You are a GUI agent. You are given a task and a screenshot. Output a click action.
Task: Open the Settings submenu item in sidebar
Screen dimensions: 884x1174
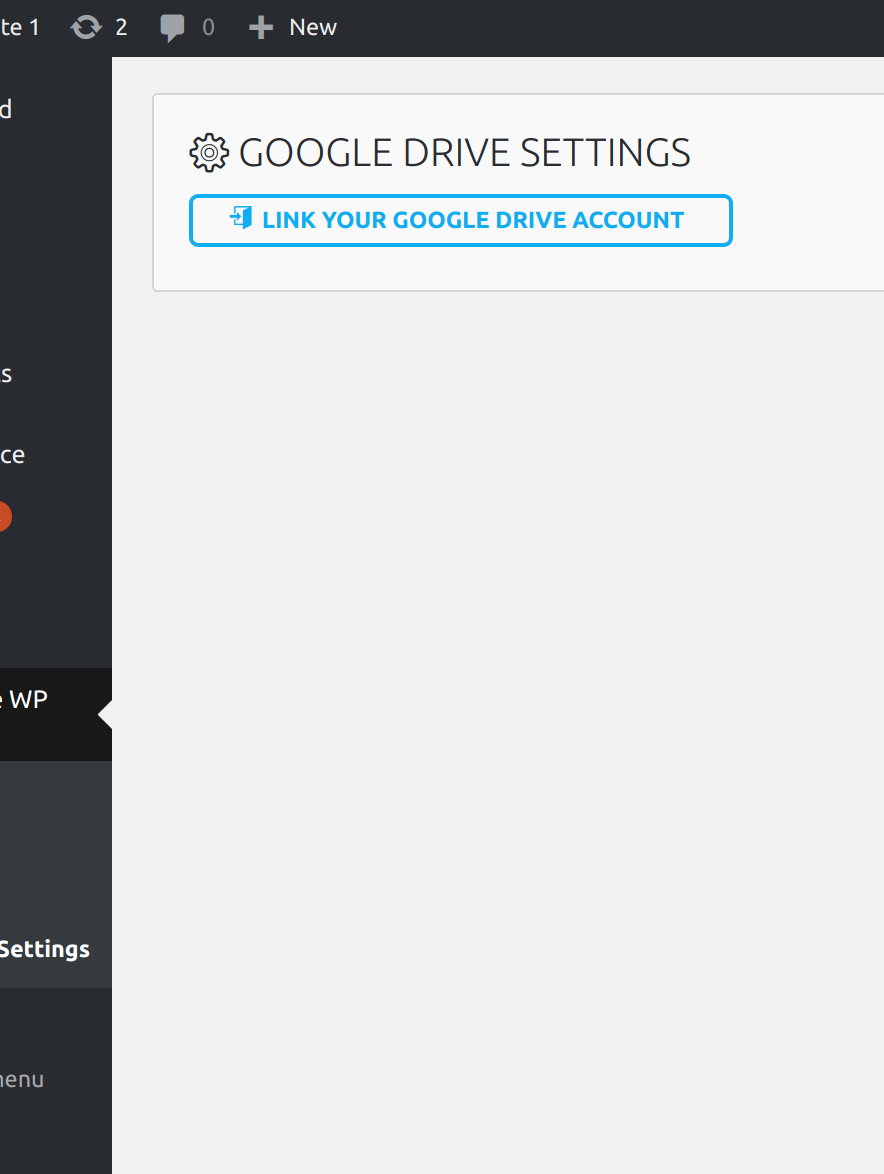pos(44,949)
